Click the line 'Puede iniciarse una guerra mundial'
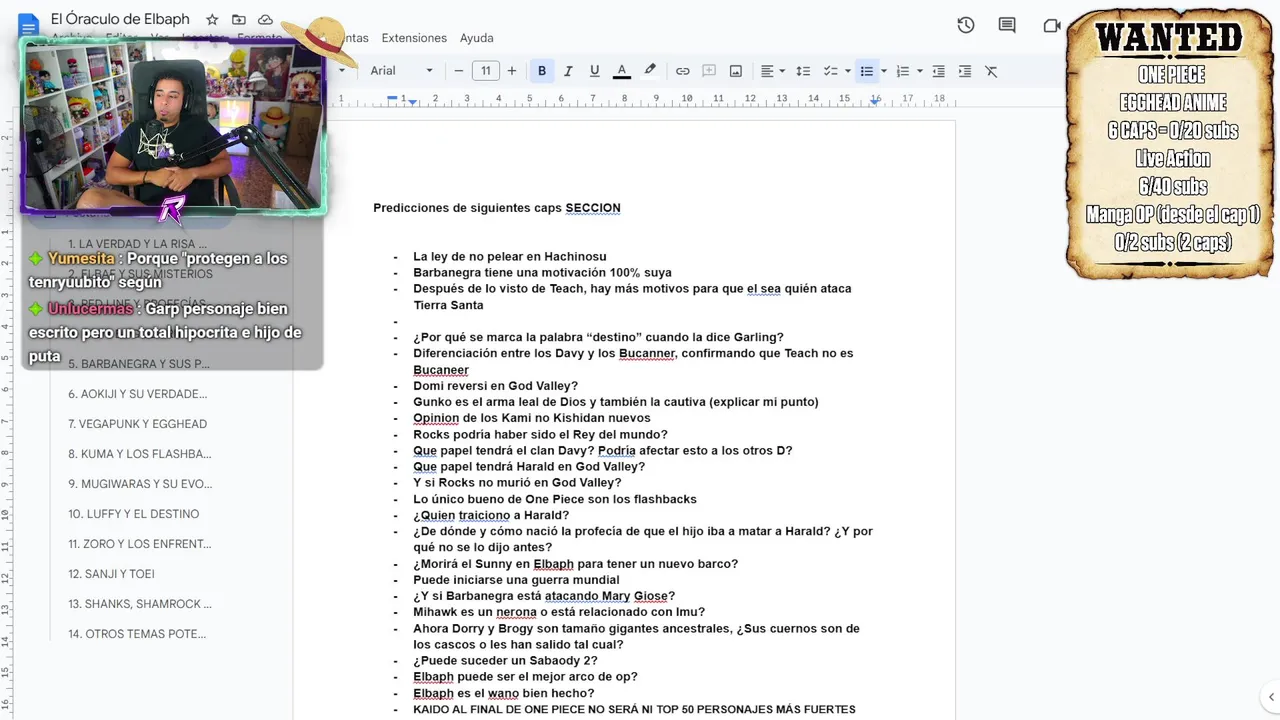This screenshot has height=720, width=1280. coord(516,580)
